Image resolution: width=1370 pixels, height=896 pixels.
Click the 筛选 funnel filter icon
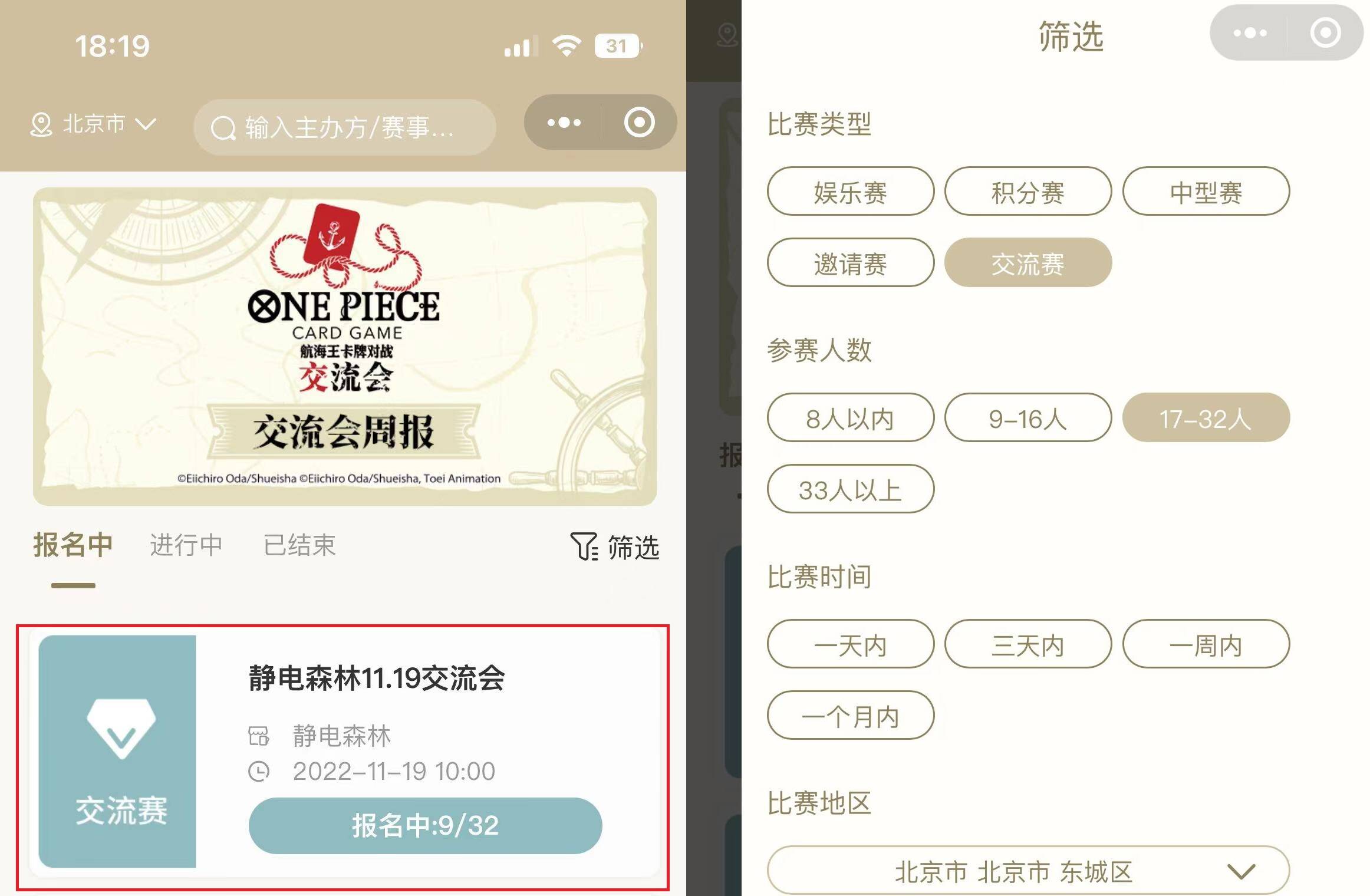coord(584,546)
